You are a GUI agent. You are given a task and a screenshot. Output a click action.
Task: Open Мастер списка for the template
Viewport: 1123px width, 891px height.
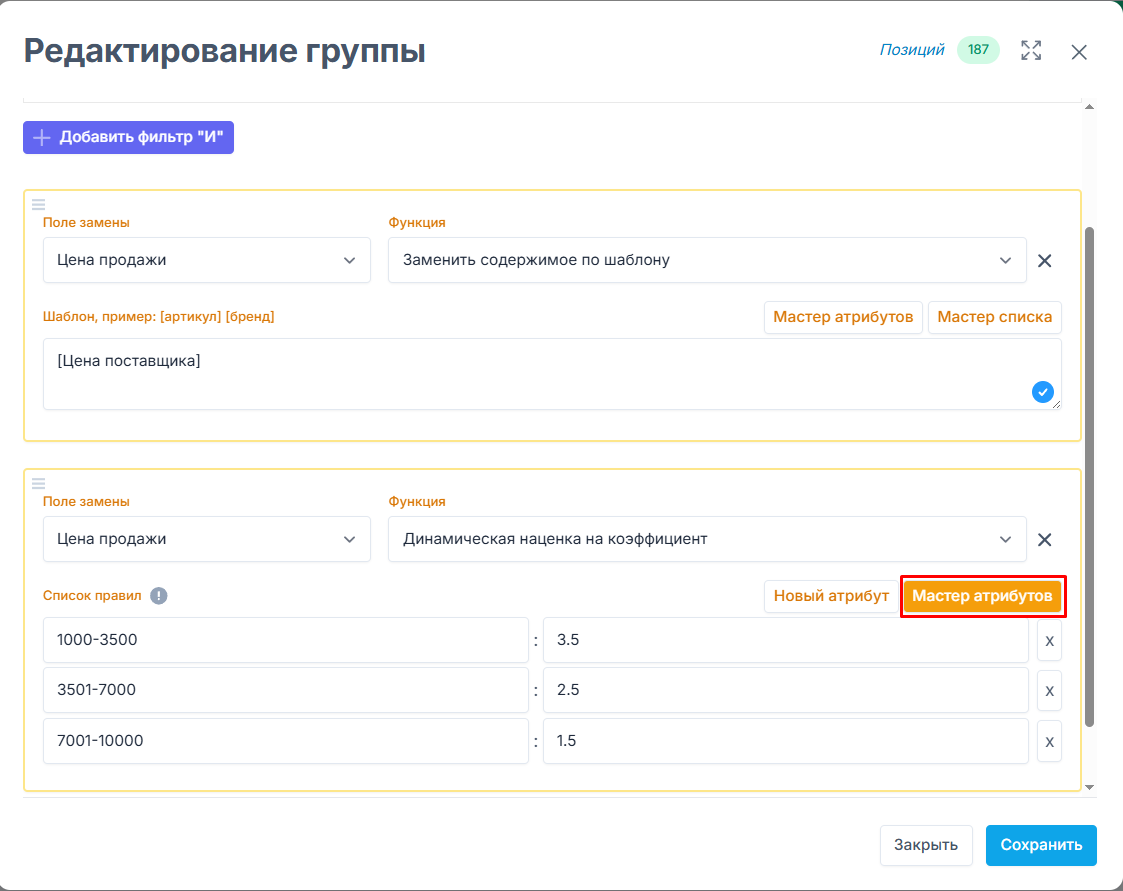pyautogui.click(x=994, y=317)
